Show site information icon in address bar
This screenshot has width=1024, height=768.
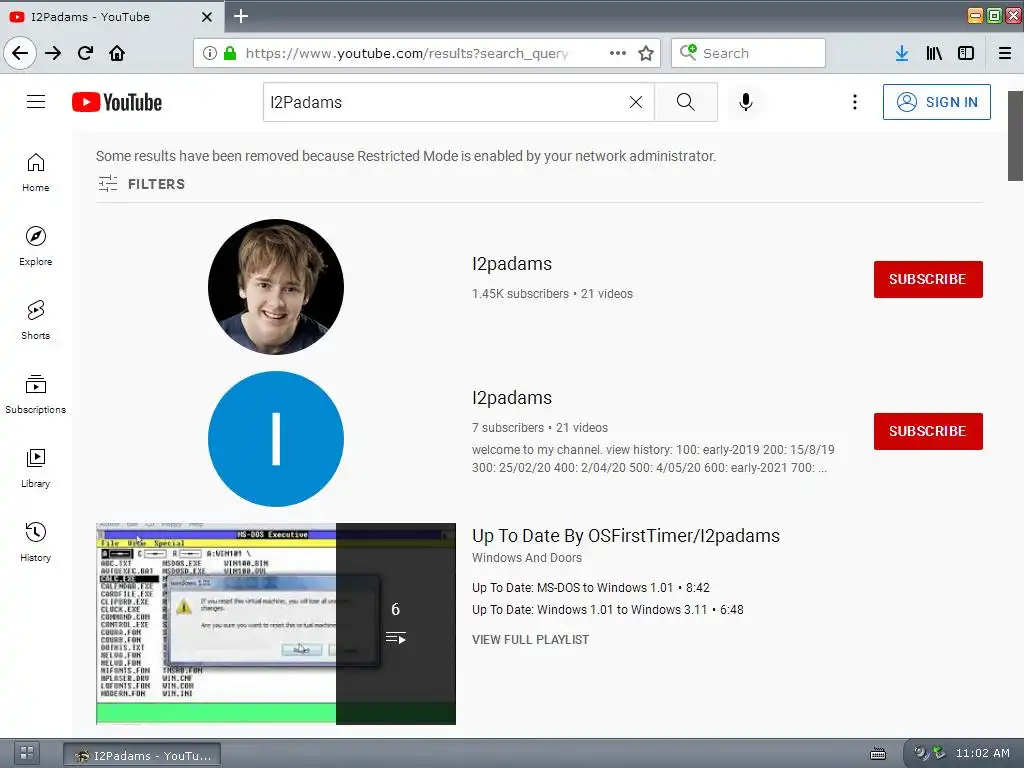click(x=210, y=53)
